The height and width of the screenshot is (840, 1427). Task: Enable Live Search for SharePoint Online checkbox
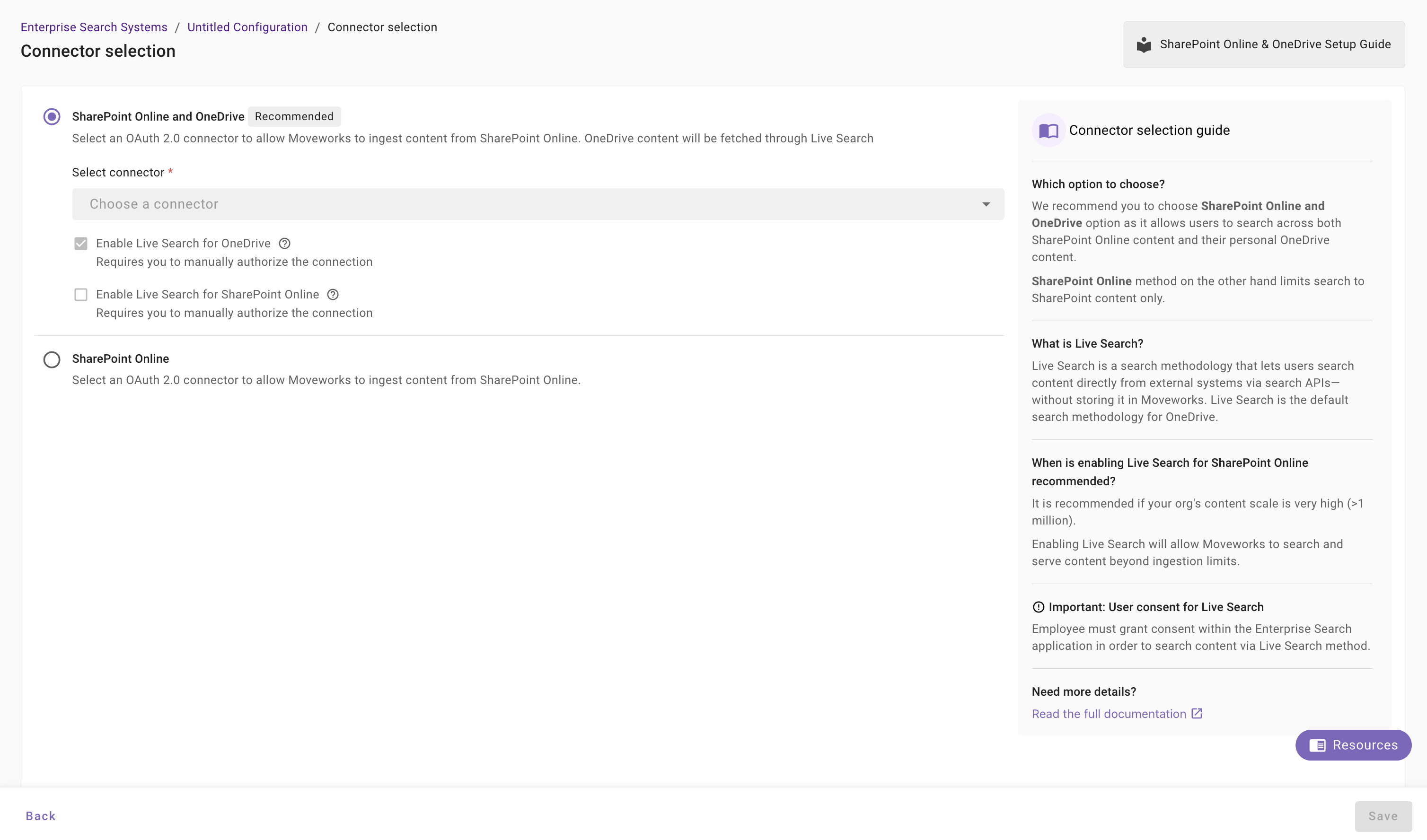pyautogui.click(x=81, y=294)
